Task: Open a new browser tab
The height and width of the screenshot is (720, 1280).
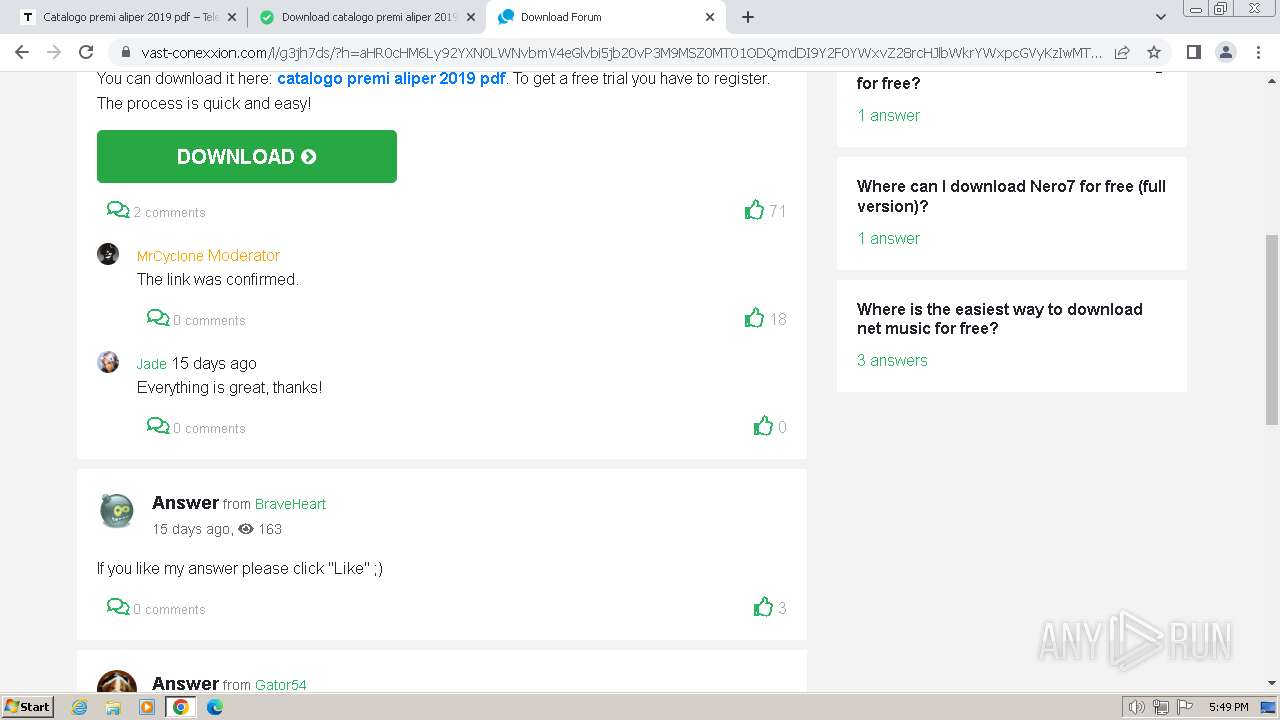Action: point(747,17)
